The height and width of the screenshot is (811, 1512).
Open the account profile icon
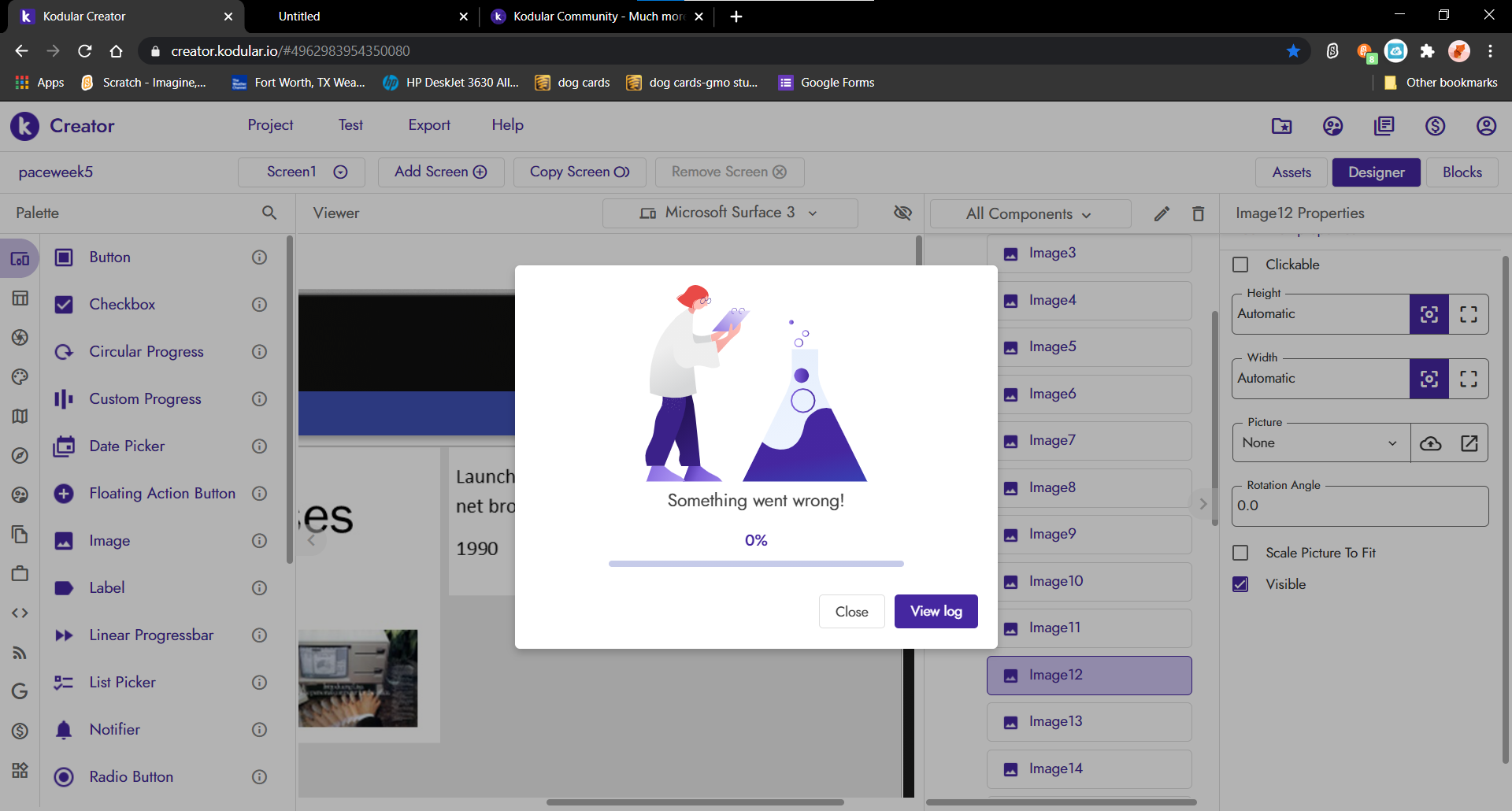(x=1485, y=126)
